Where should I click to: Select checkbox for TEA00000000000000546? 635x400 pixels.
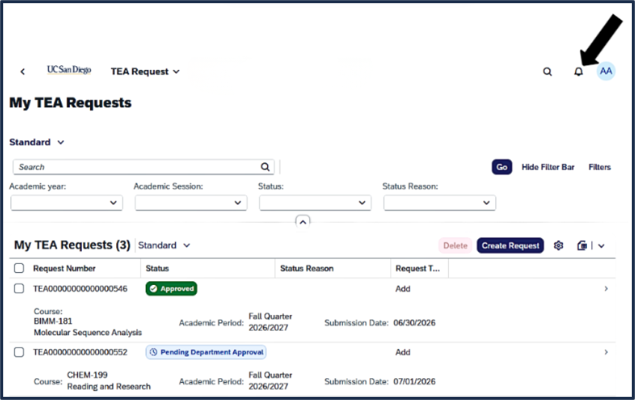coord(19,288)
